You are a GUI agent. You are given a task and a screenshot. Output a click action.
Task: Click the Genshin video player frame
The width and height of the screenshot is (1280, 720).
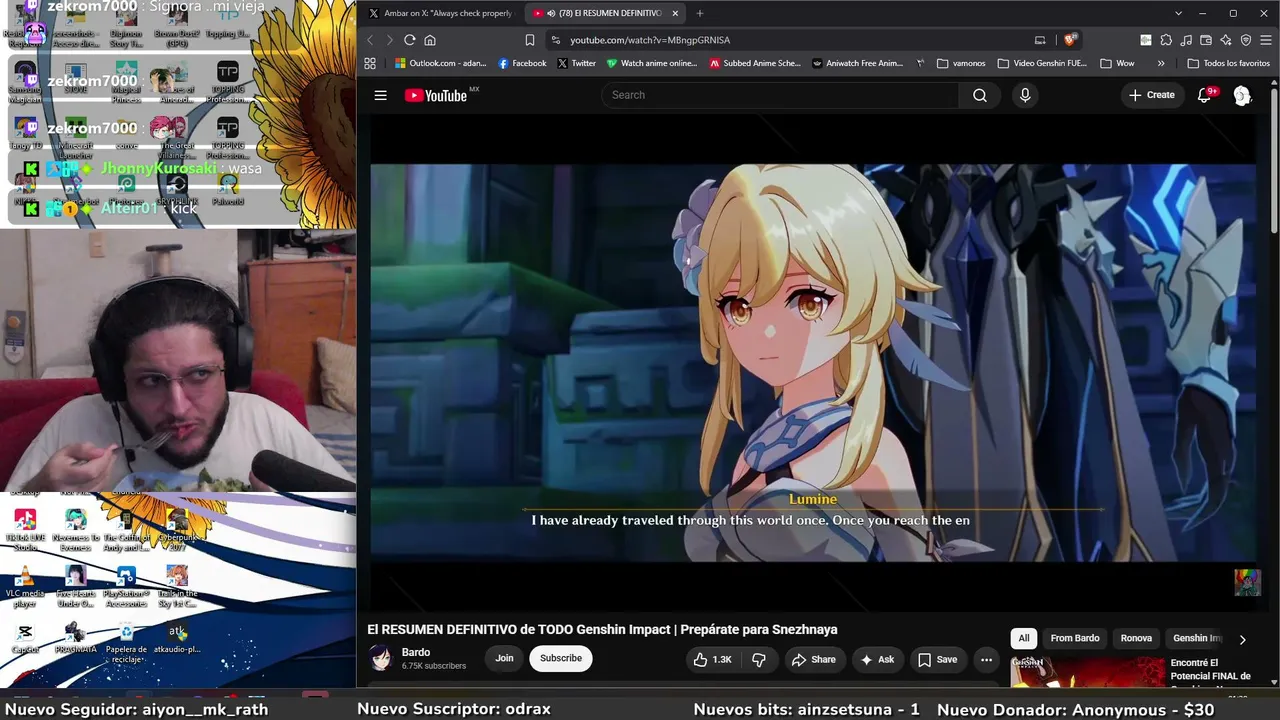click(x=813, y=363)
